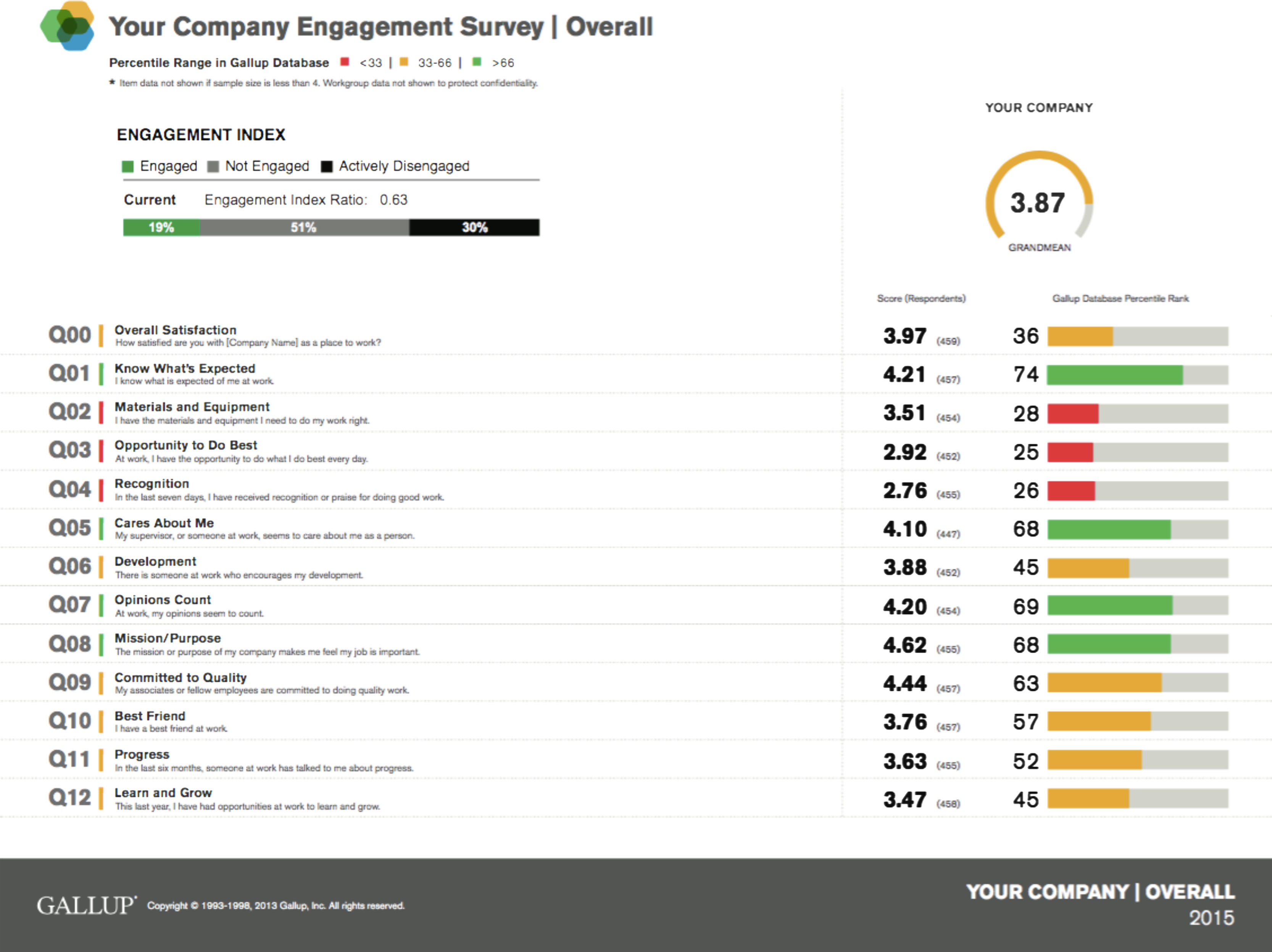The image size is (1272, 952).
Task: Click the orange 33-66 legend square
Action: pyautogui.click(x=404, y=61)
